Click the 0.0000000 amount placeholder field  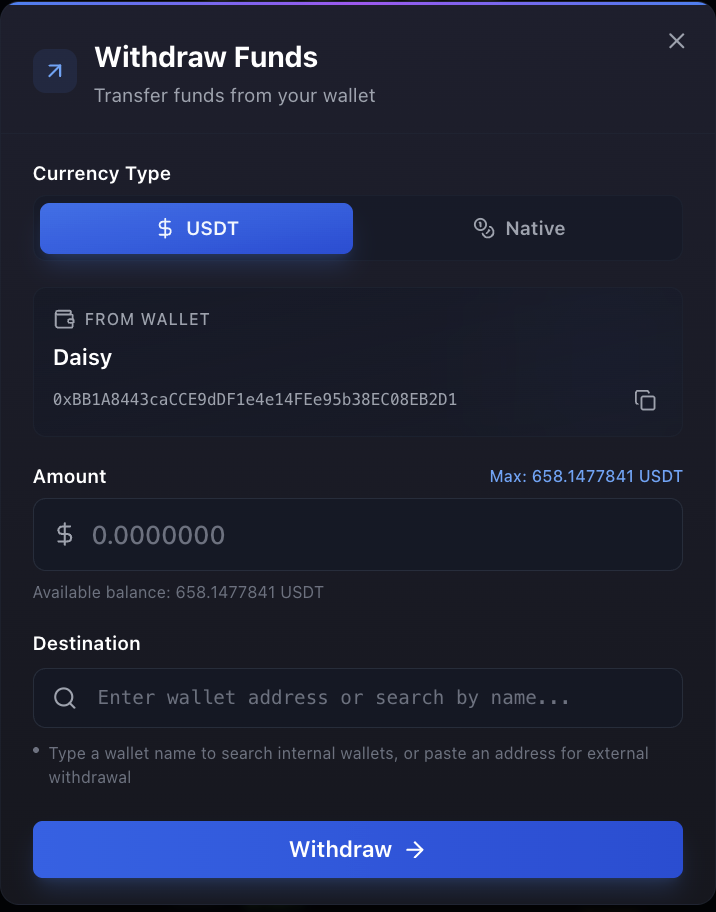tap(357, 534)
